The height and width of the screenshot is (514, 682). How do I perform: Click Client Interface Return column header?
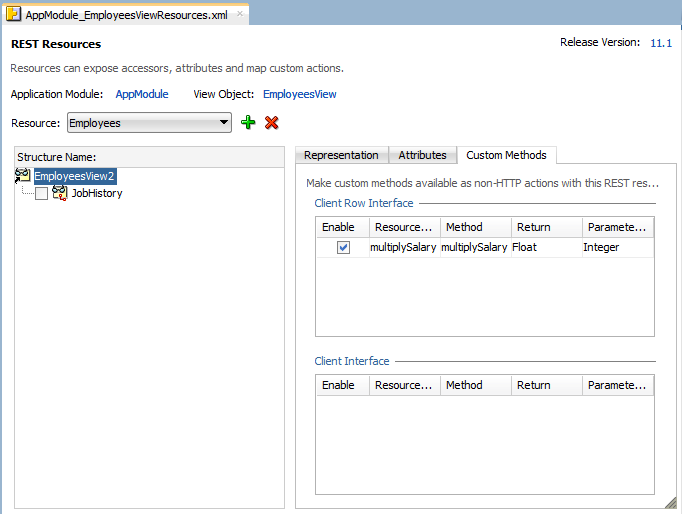[547, 385]
